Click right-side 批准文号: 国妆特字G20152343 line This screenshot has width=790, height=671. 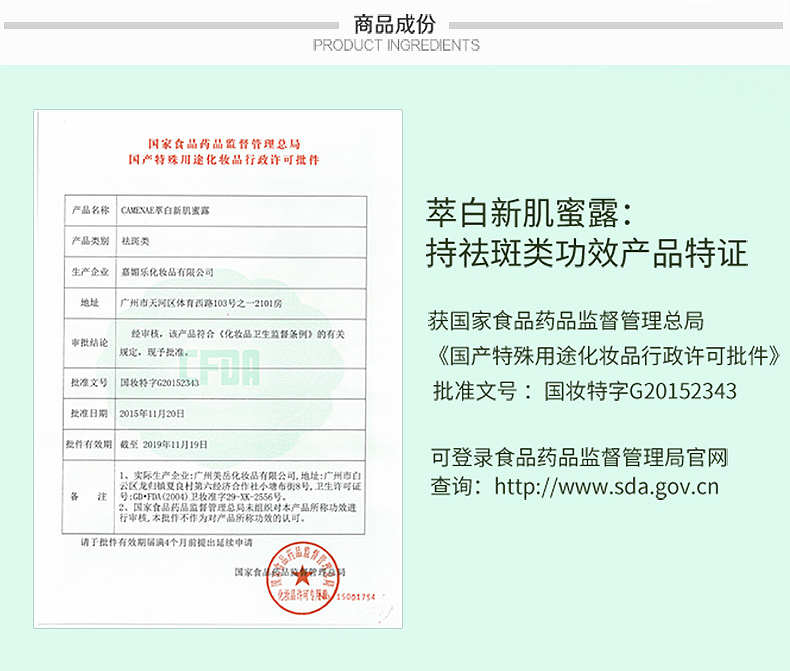pos(585,391)
